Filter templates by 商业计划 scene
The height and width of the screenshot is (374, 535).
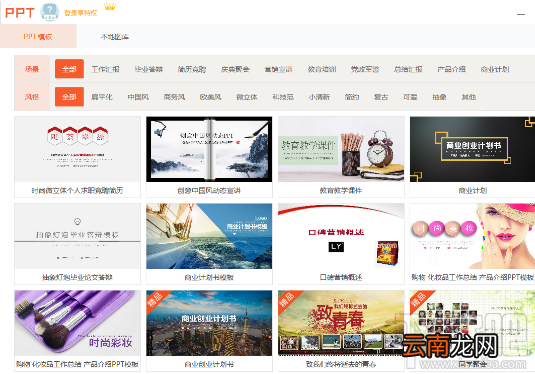495,69
